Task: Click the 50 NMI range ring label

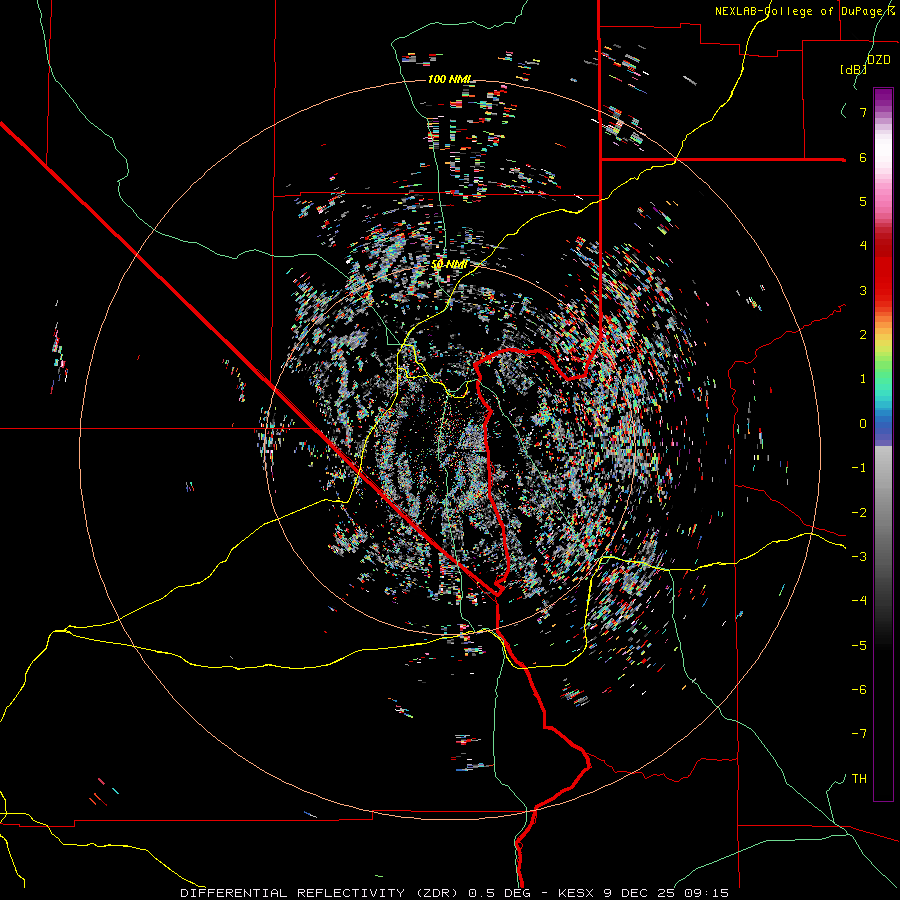Action: pyautogui.click(x=449, y=265)
